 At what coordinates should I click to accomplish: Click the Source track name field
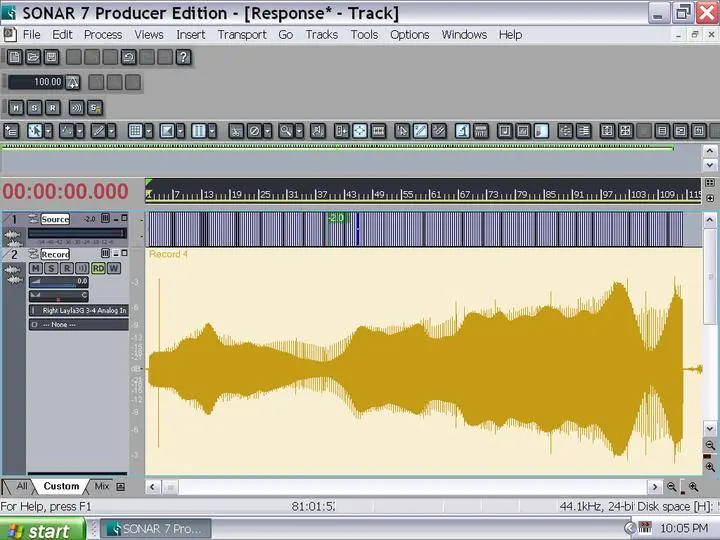pos(55,219)
